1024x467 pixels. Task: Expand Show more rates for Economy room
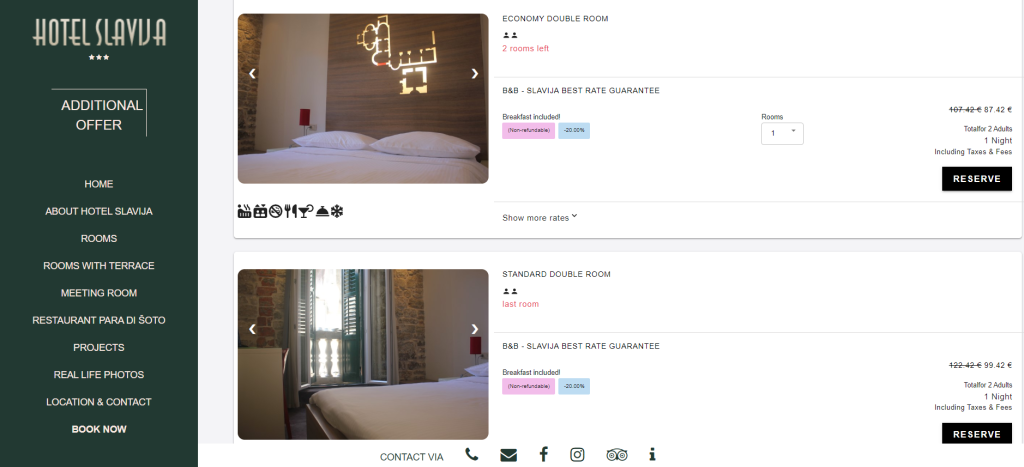tap(539, 217)
